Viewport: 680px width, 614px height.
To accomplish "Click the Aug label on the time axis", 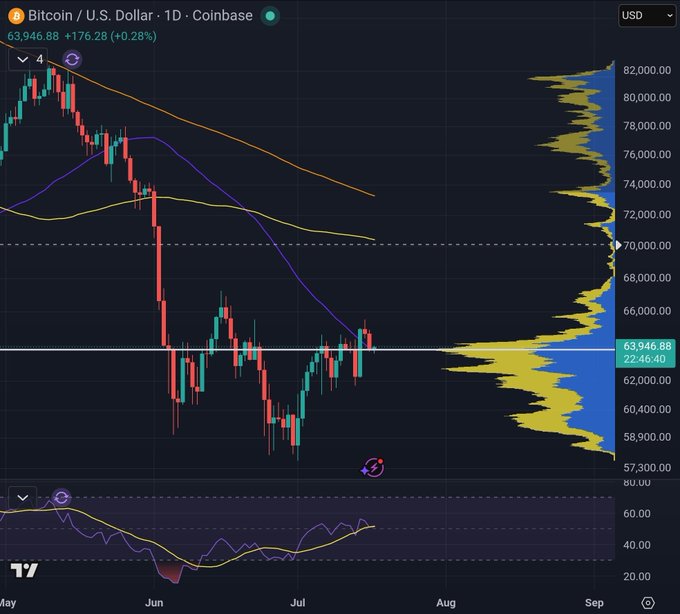I will (446, 603).
